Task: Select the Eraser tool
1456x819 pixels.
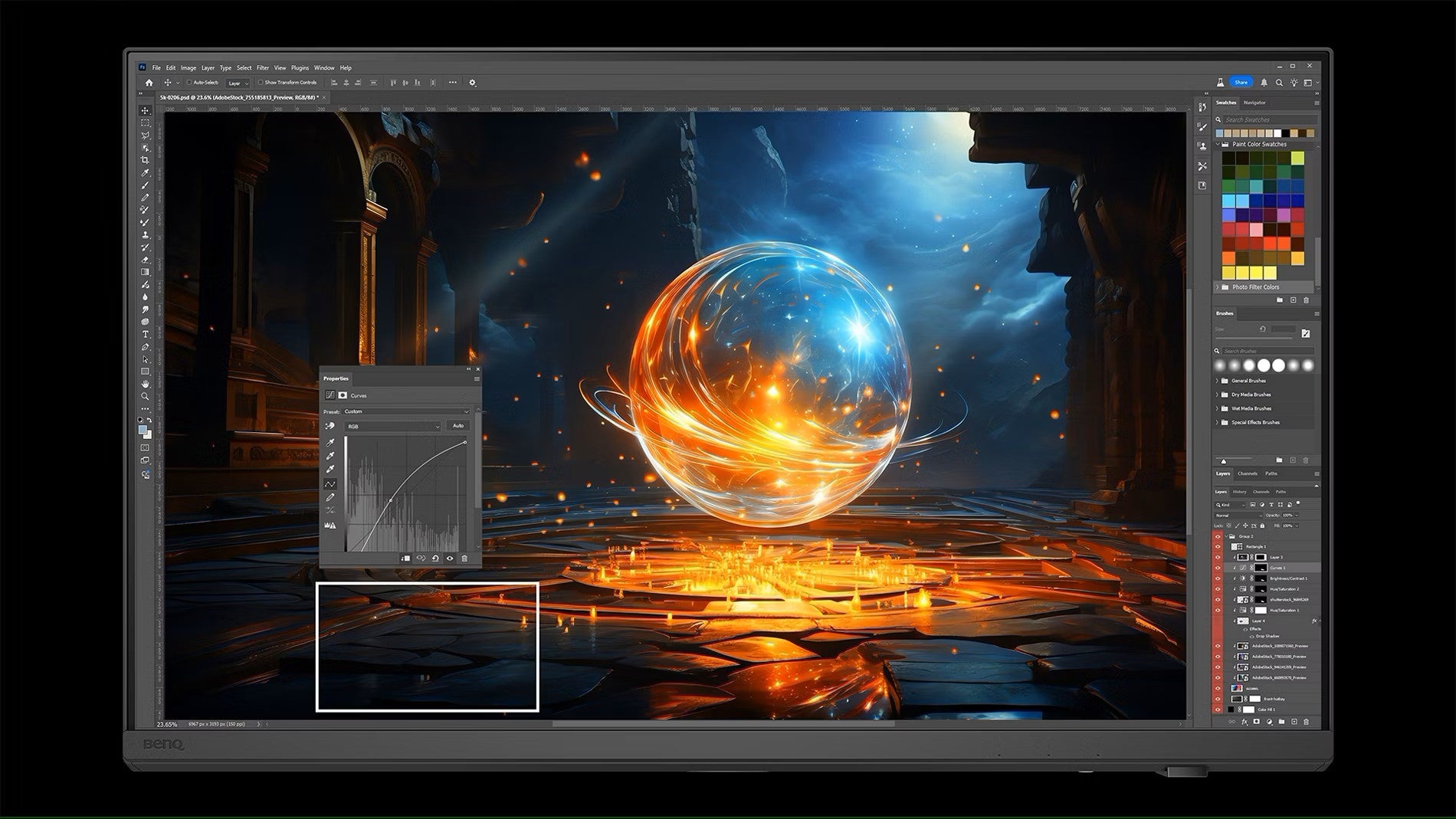Action: [x=145, y=260]
